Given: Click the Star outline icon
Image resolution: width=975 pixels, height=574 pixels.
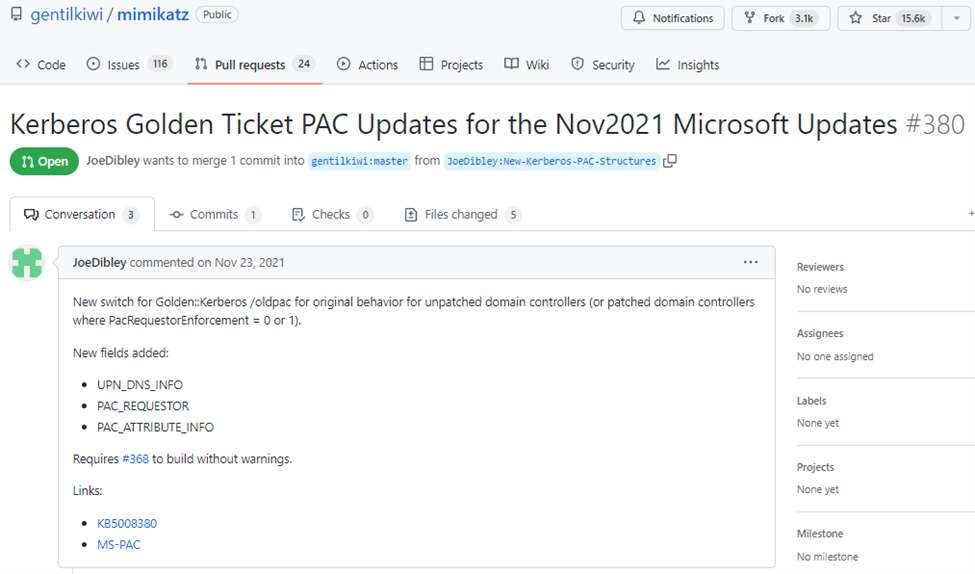Looking at the screenshot, I should tap(856, 17).
